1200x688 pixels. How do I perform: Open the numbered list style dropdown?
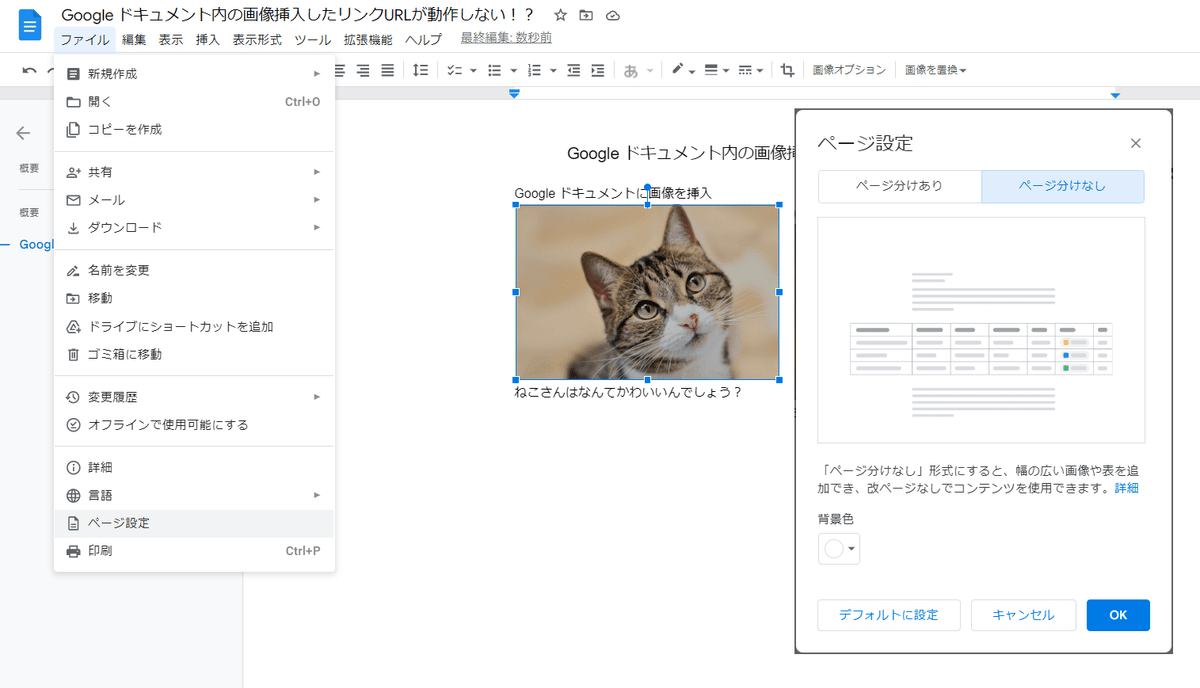(552, 70)
